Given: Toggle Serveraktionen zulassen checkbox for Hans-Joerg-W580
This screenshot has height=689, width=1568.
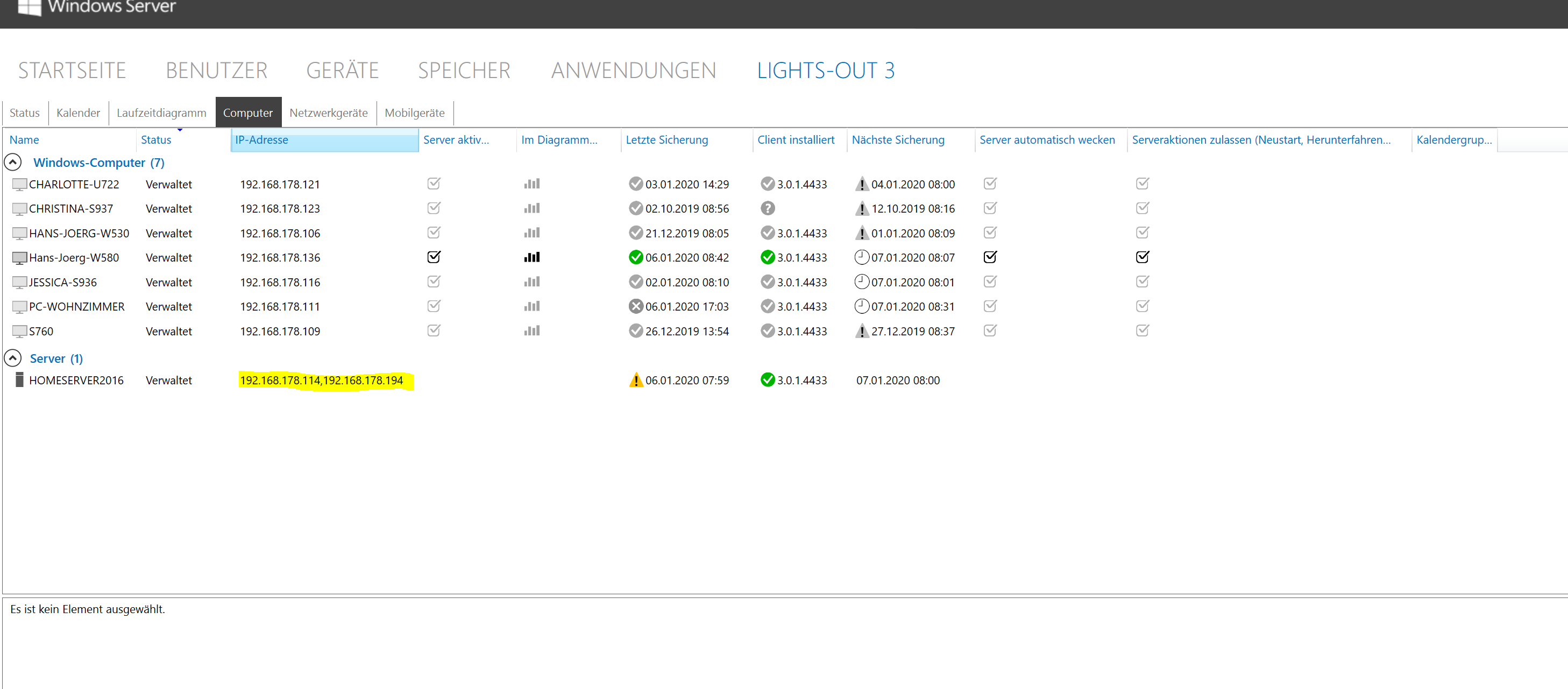Looking at the screenshot, I should 1143,256.
